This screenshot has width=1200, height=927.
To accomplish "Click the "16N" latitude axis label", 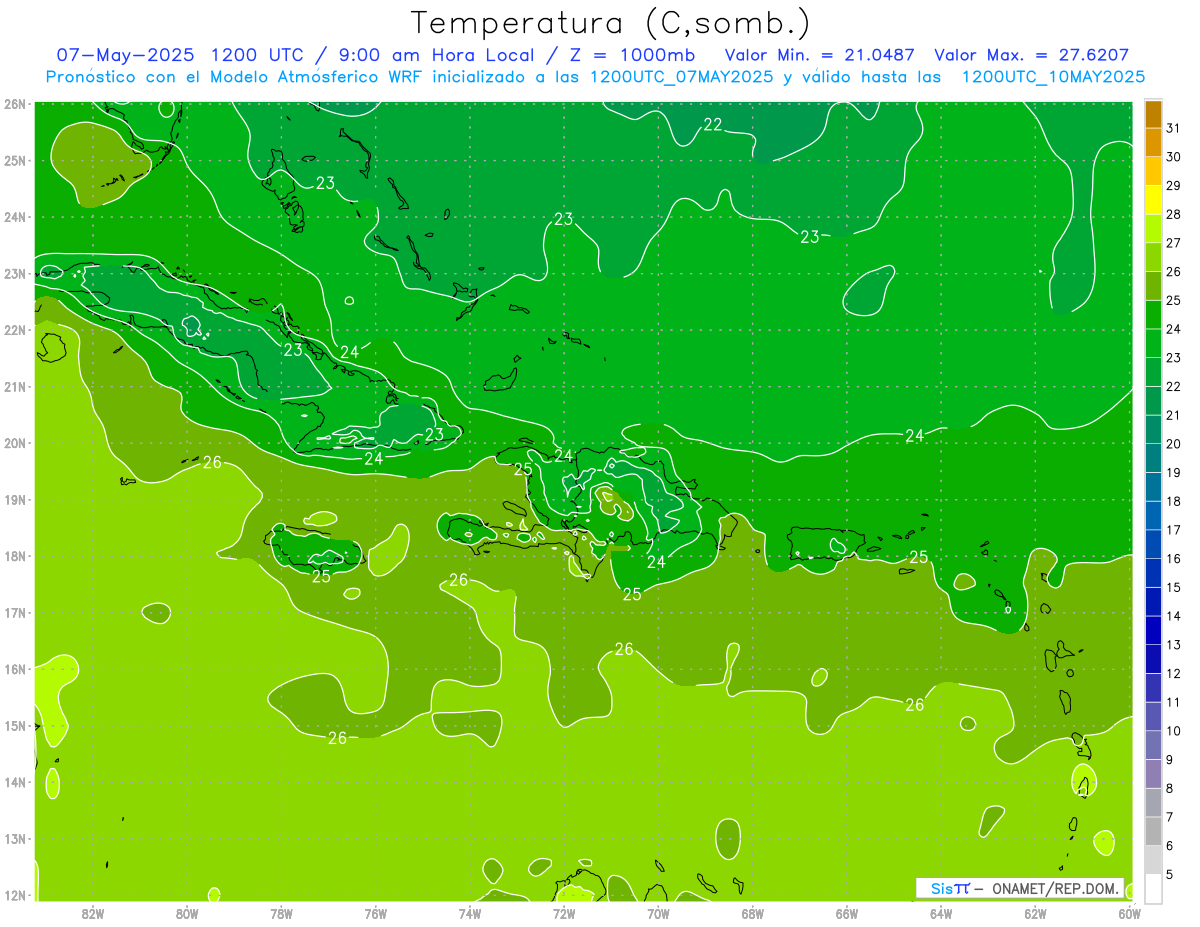I will point(14,669).
